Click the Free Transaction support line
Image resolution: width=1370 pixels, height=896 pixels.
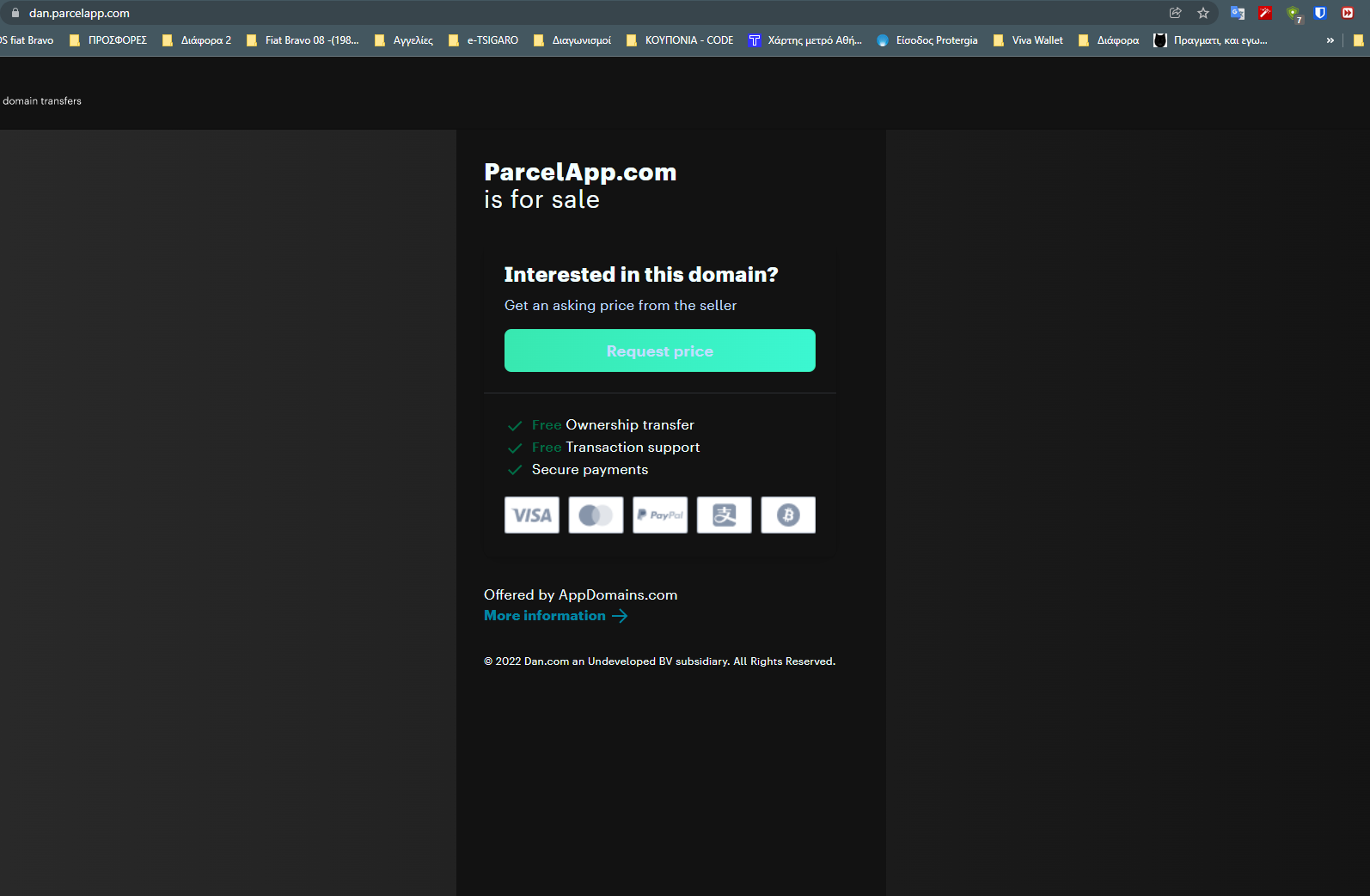[x=615, y=448]
